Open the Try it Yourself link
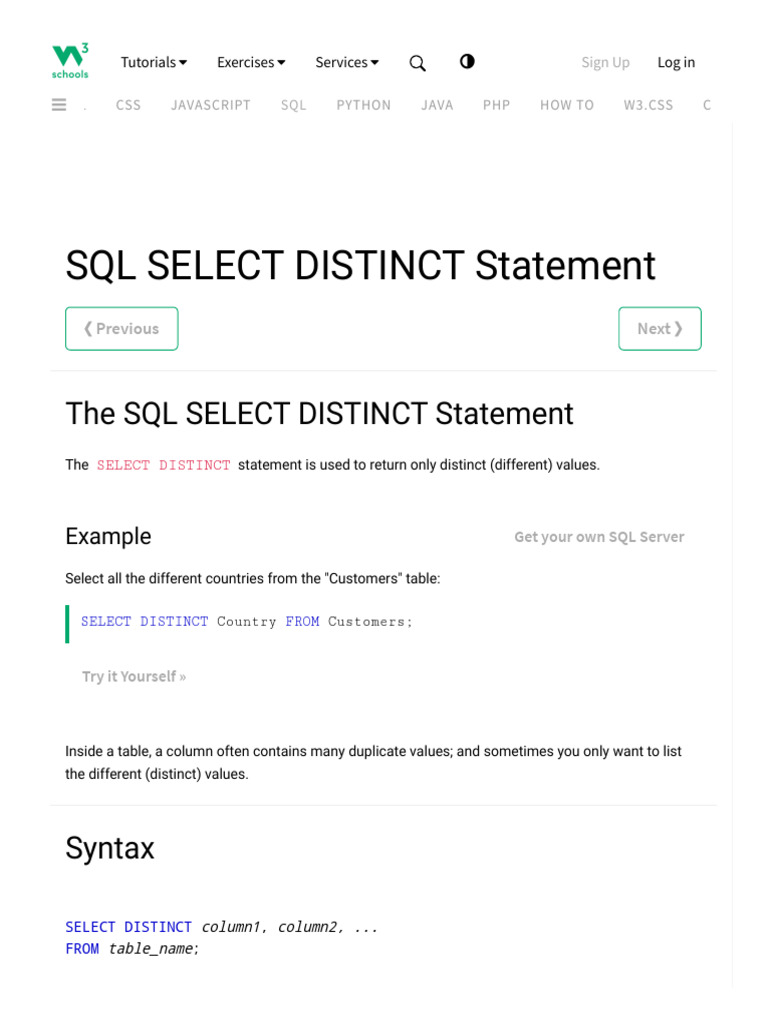The image size is (768, 1024). tap(134, 677)
